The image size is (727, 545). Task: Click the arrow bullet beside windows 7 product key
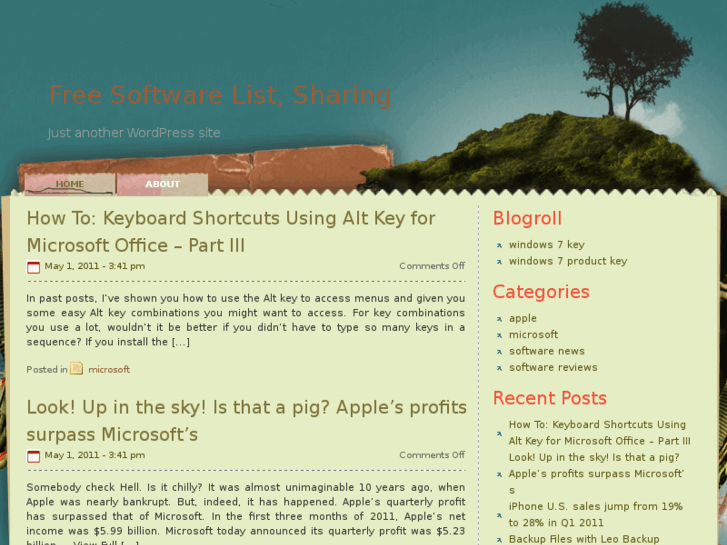coord(499,262)
